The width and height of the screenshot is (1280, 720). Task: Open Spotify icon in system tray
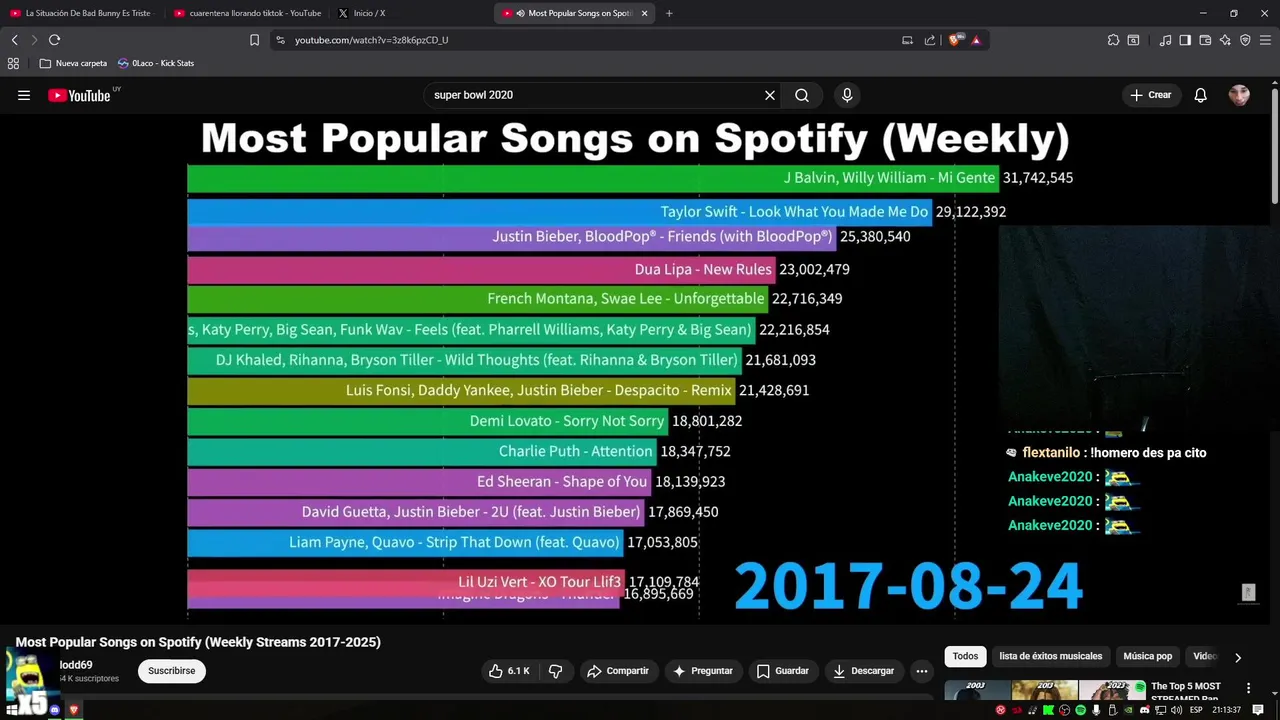(x=1080, y=710)
